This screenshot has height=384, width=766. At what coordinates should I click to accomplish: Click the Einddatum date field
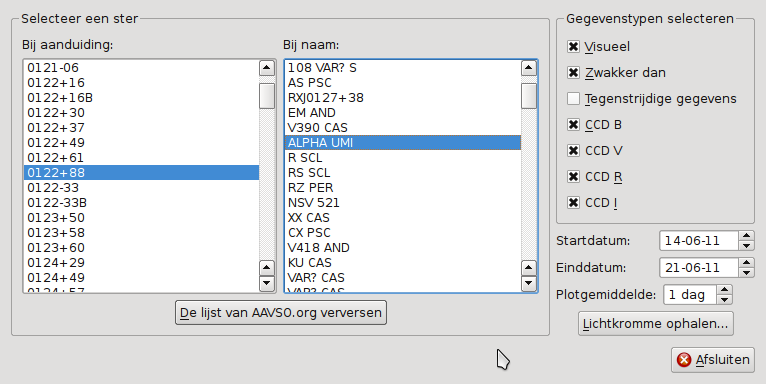pos(699,268)
